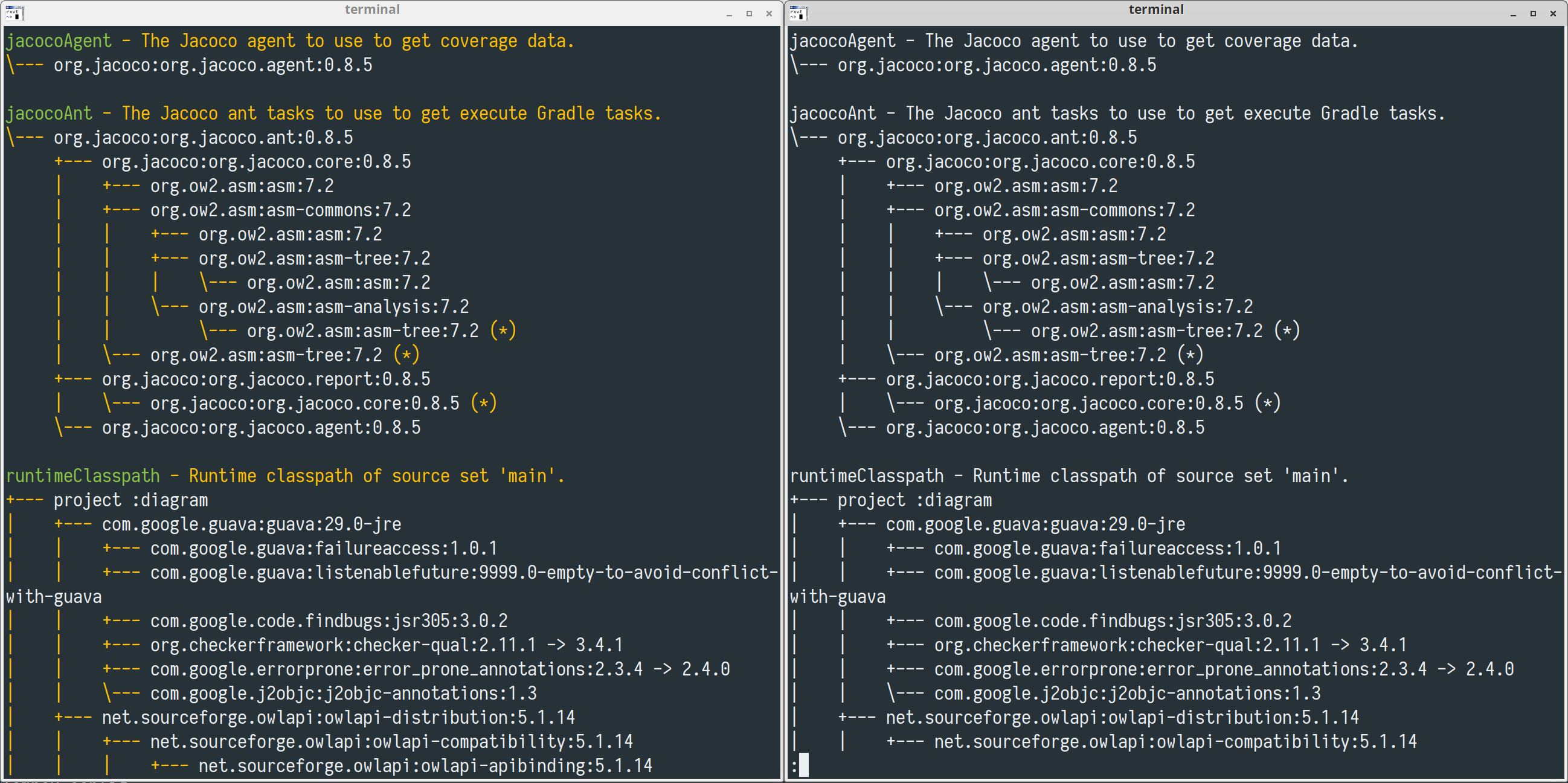Screen dimensions: 1568x783
Task: Click the left terminal window menu icon
Action: pos(14,12)
